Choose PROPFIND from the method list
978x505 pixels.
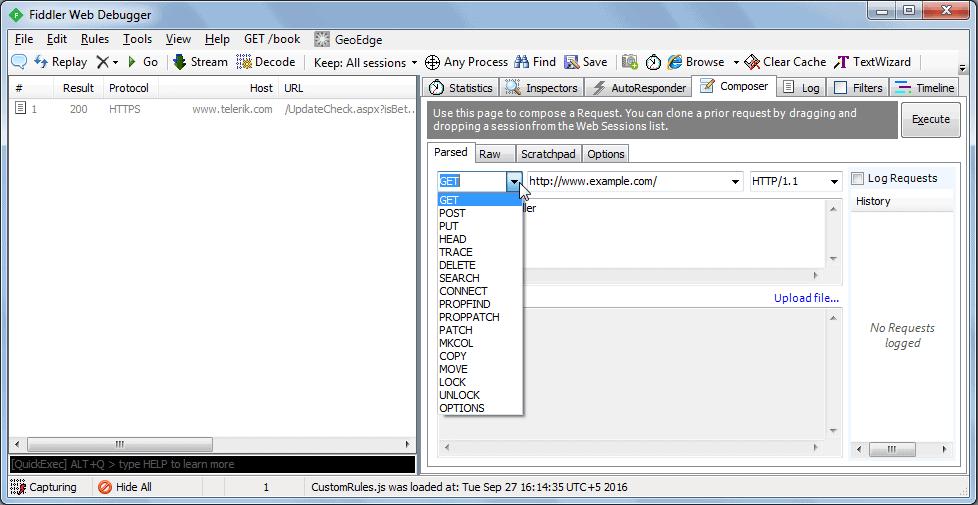point(480,304)
